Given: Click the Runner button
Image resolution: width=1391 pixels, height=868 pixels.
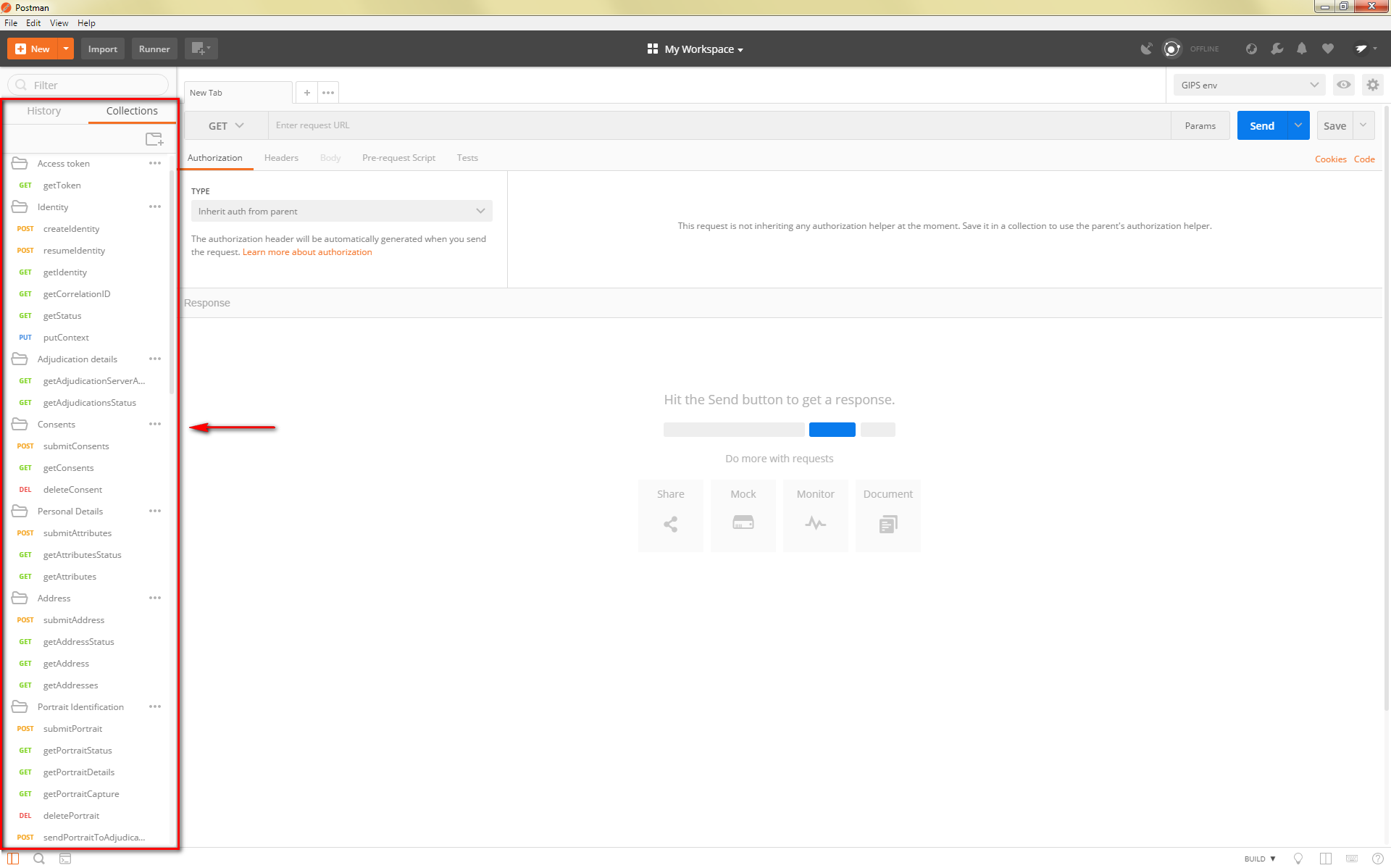Looking at the screenshot, I should [x=154, y=49].
